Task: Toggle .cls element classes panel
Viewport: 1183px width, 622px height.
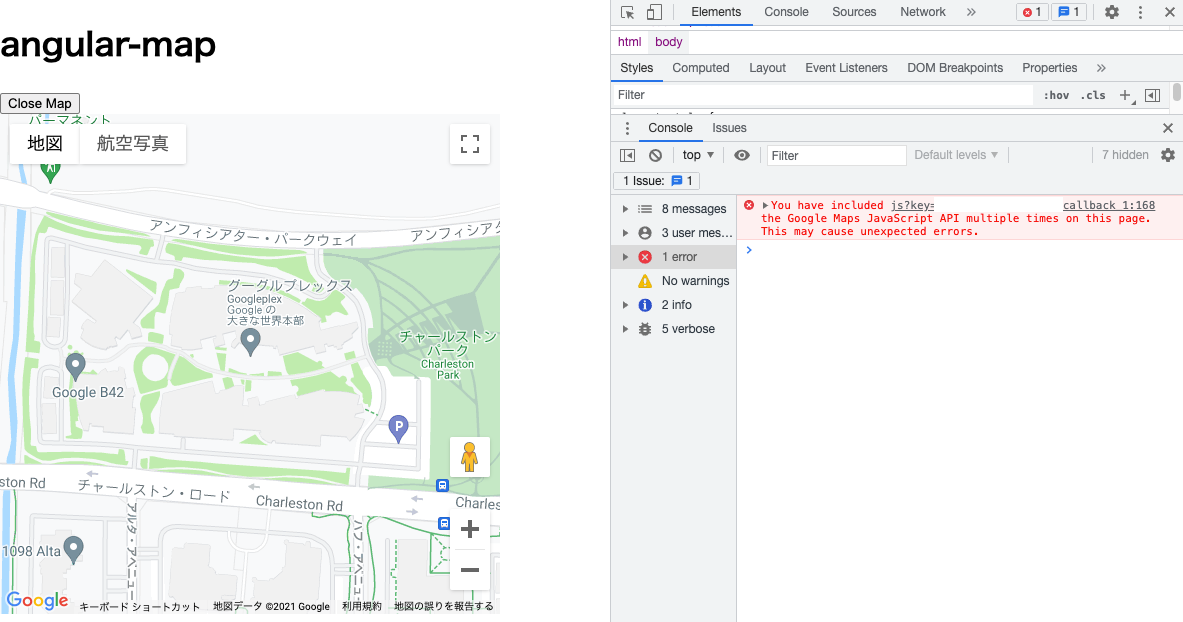Action: pyautogui.click(x=1092, y=95)
